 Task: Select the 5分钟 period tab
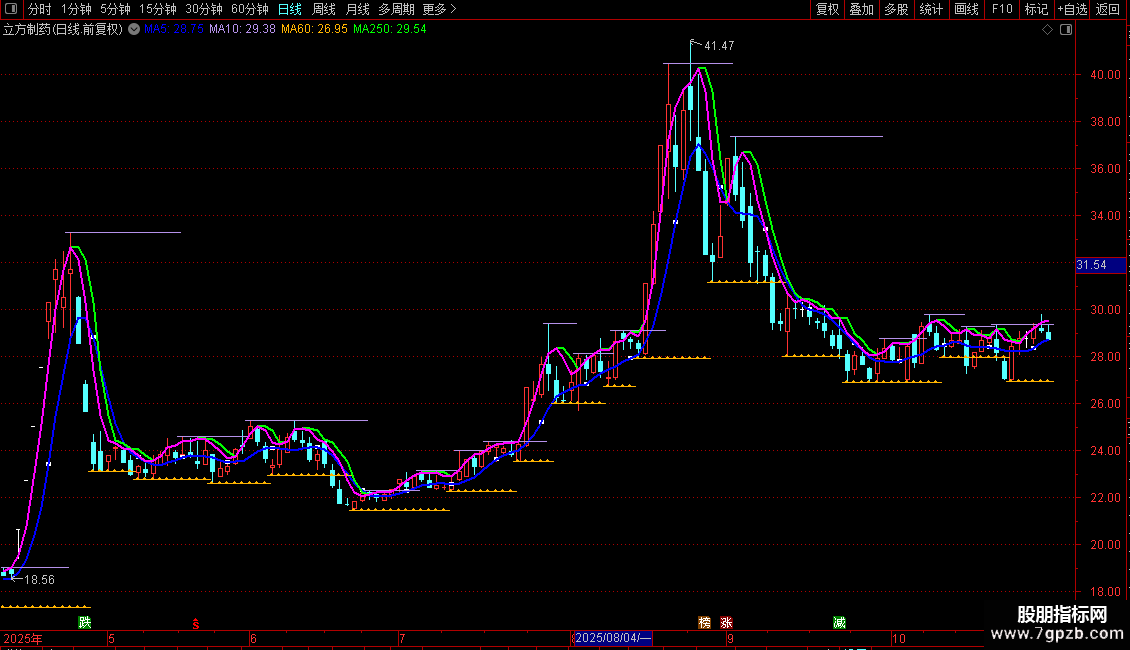[x=115, y=9]
